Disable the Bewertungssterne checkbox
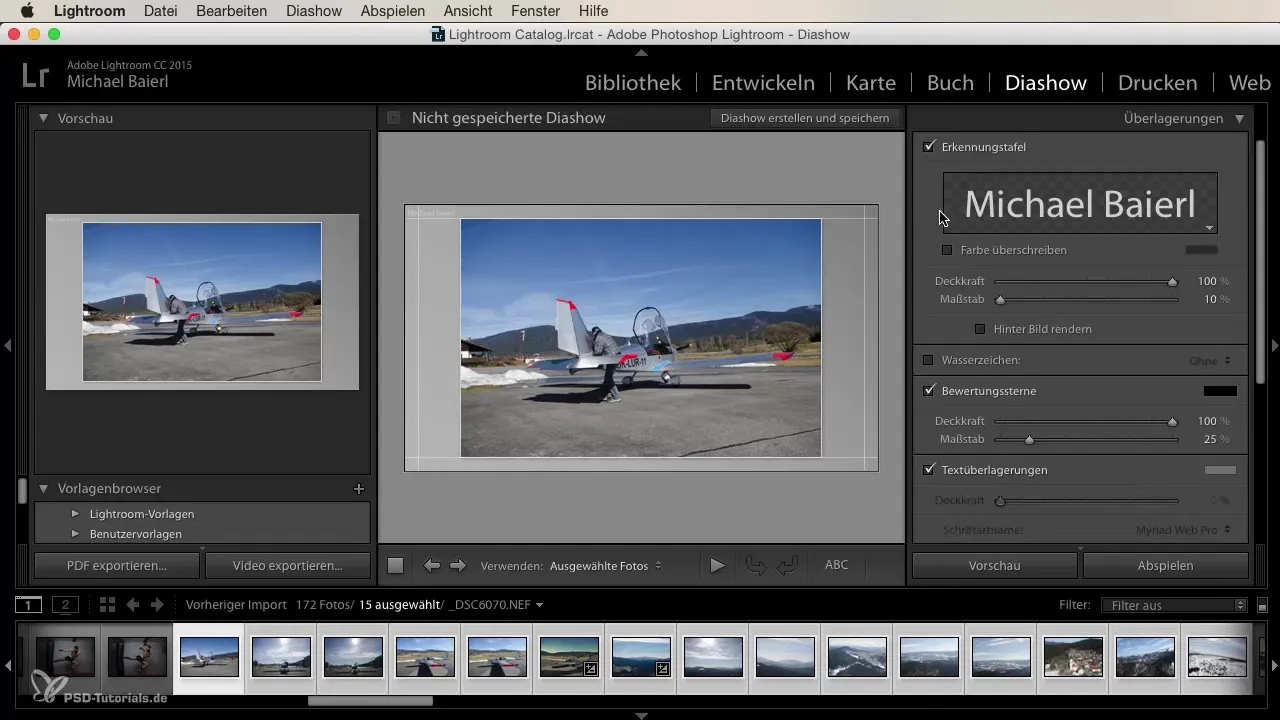This screenshot has width=1280, height=720. pyautogui.click(x=929, y=391)
